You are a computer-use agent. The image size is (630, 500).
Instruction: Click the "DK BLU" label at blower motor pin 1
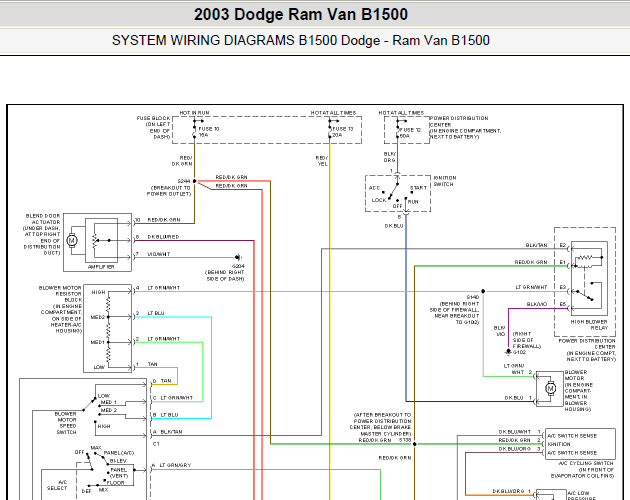pyautogui.click(x=514, y=398)
